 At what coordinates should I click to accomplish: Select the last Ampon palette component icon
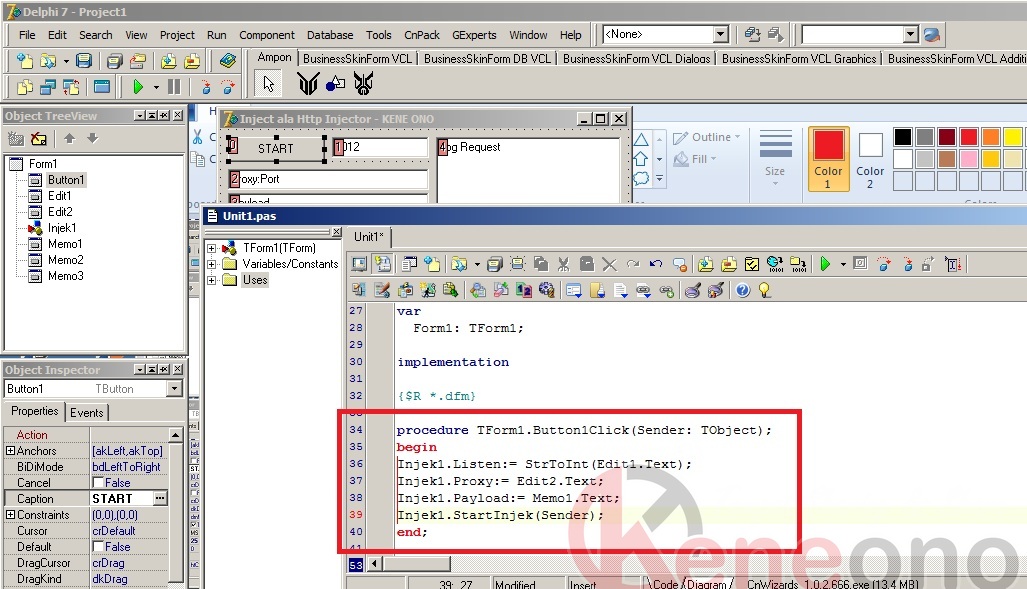point(364,83)
